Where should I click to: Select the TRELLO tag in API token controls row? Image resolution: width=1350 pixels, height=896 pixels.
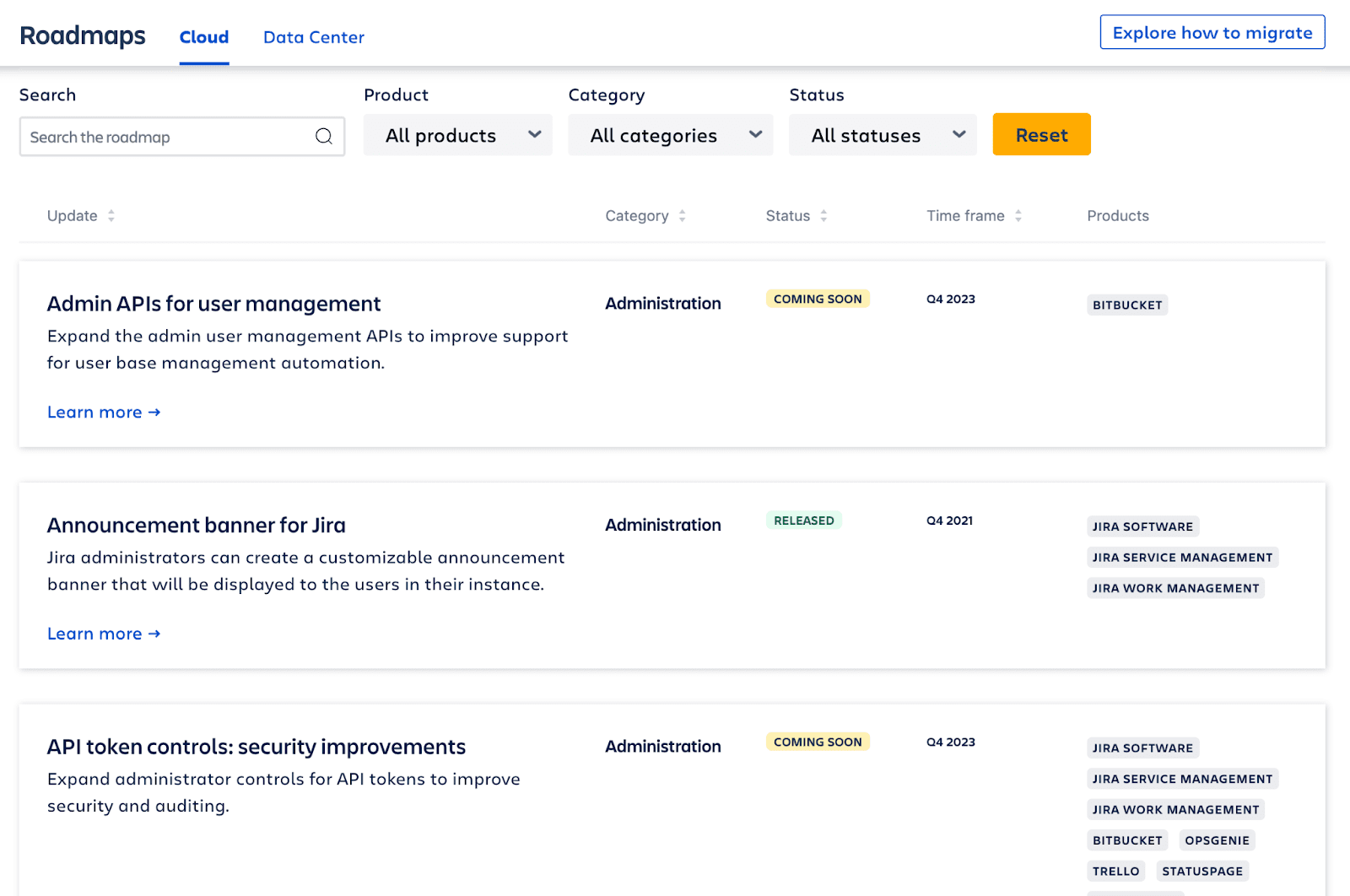[1115, 871]
